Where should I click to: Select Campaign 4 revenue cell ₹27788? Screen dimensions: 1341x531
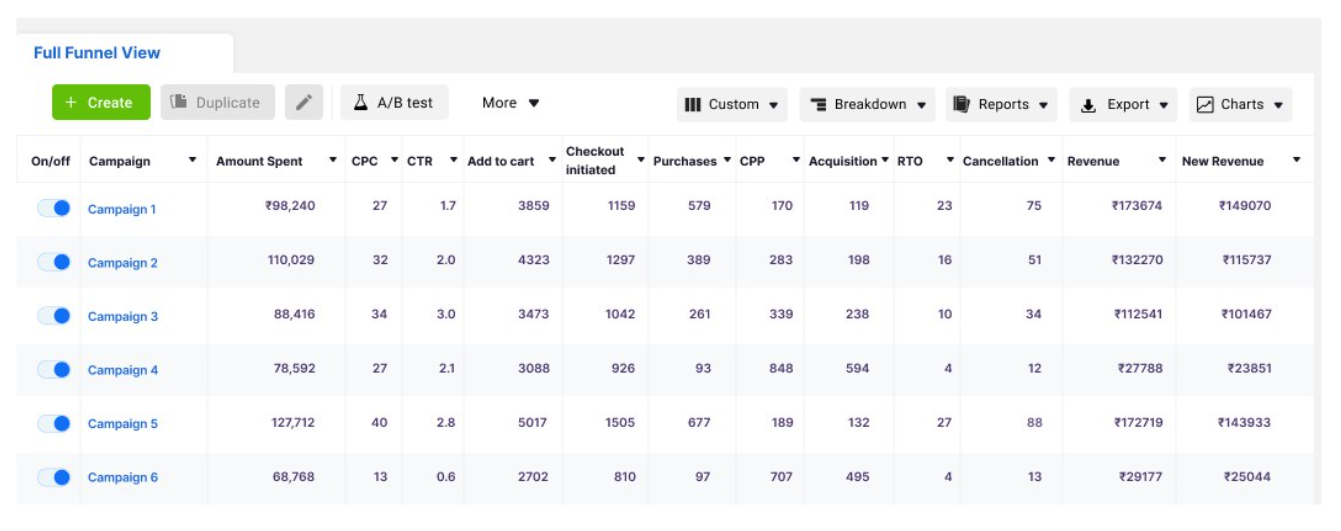pyautogui.click(x=1138, y=369)
